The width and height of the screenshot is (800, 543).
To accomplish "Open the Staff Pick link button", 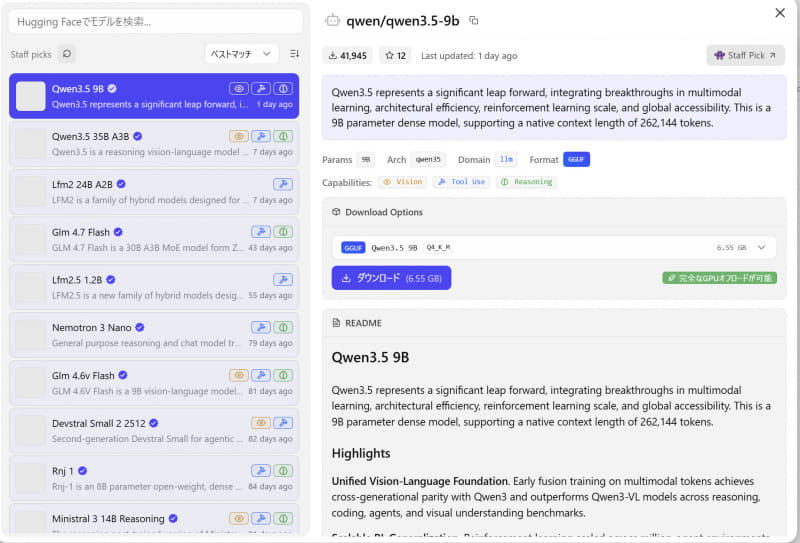I will [x=745, y=55].
